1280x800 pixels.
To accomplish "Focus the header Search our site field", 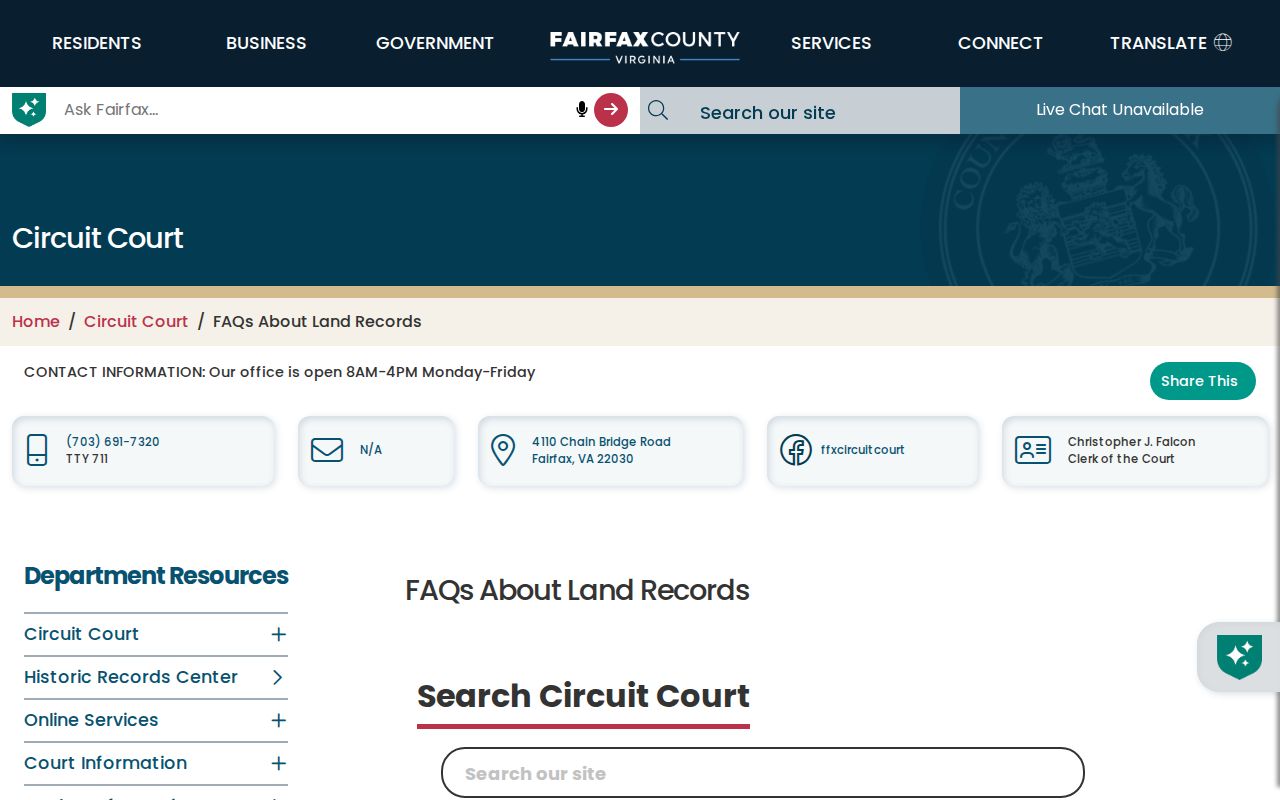I will [820, 112].
